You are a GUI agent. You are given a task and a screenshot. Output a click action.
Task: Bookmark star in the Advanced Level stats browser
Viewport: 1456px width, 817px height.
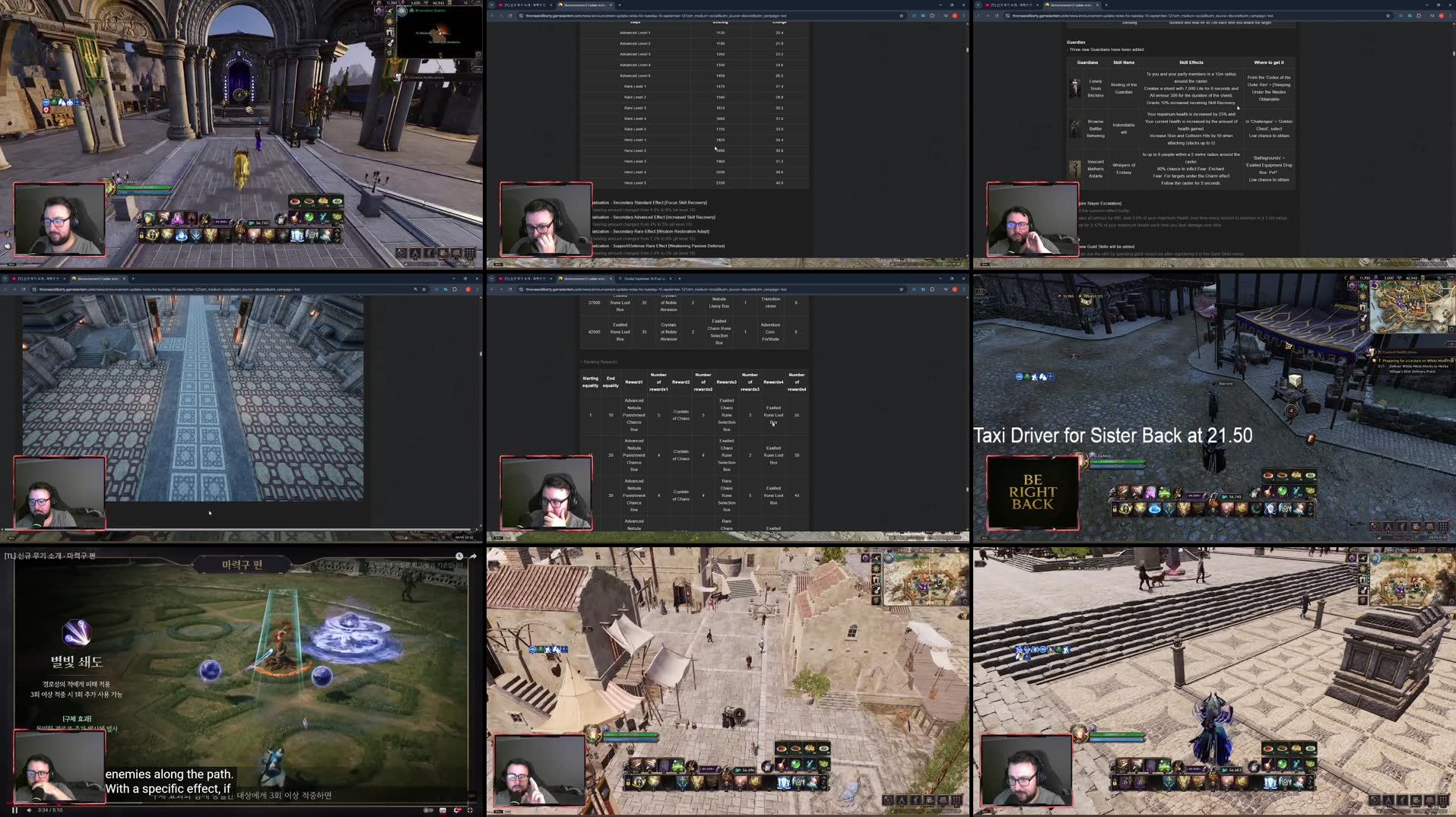click(x=902, y=15)
